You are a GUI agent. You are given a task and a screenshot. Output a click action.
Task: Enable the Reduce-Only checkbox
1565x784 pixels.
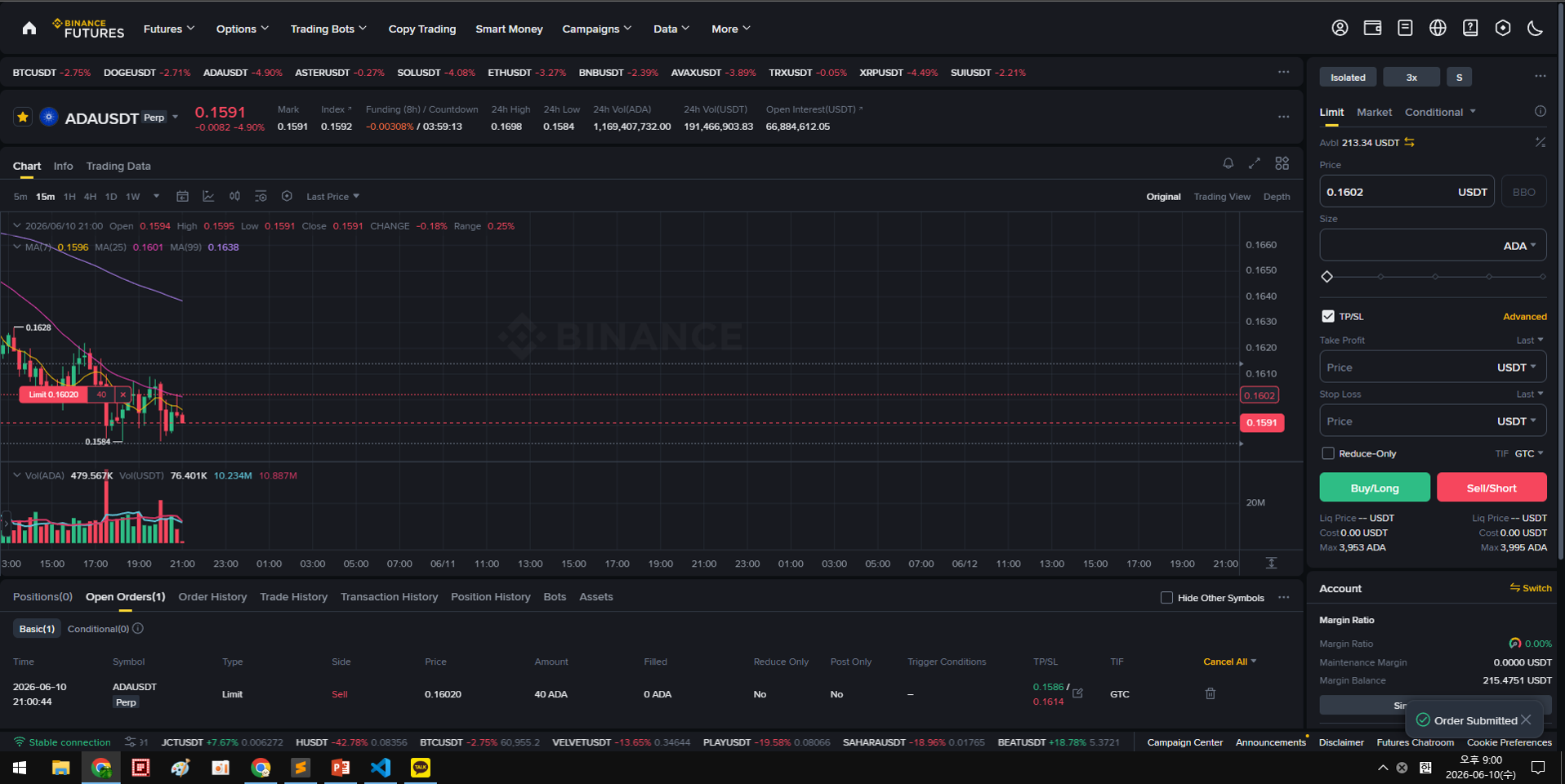[x=1328, y=453]
